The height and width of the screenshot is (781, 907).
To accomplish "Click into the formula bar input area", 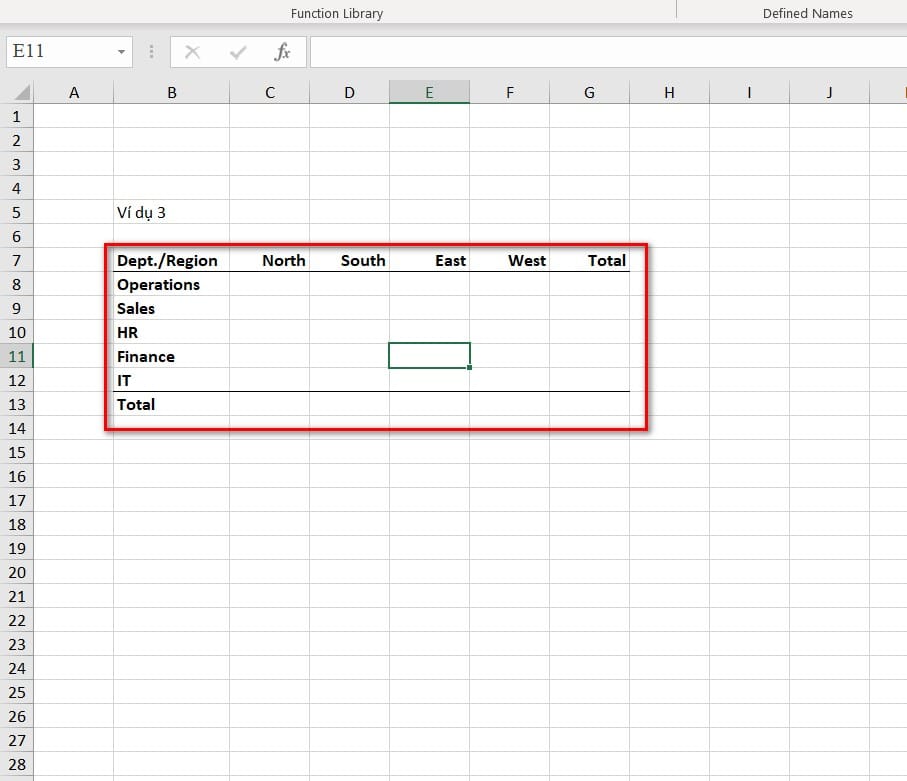I will point(600,52).
